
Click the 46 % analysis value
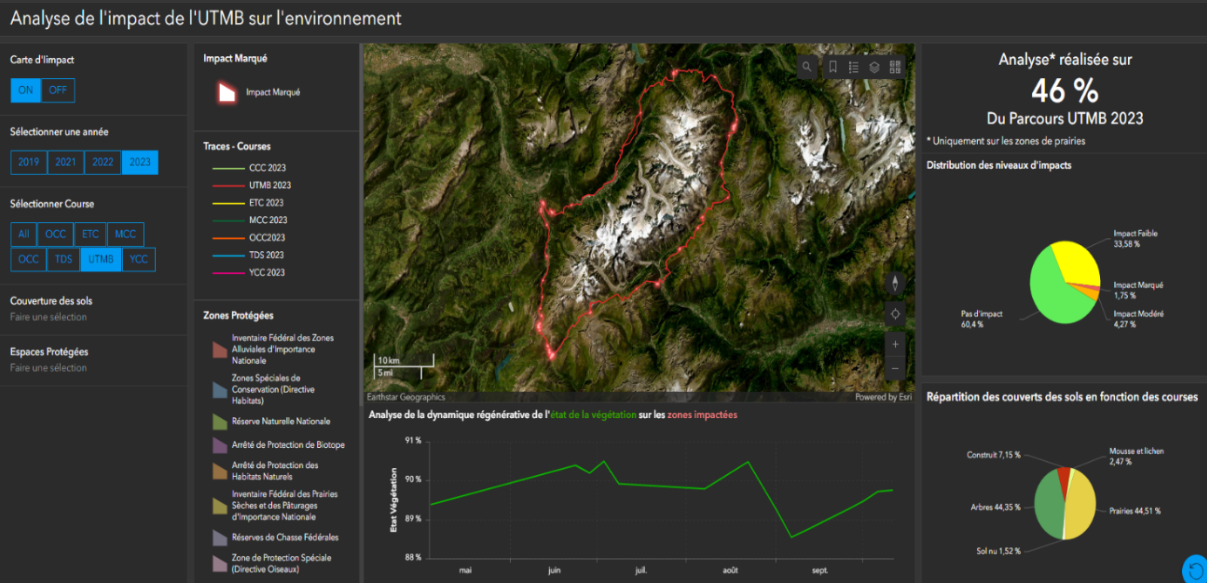coord(1065,91)
